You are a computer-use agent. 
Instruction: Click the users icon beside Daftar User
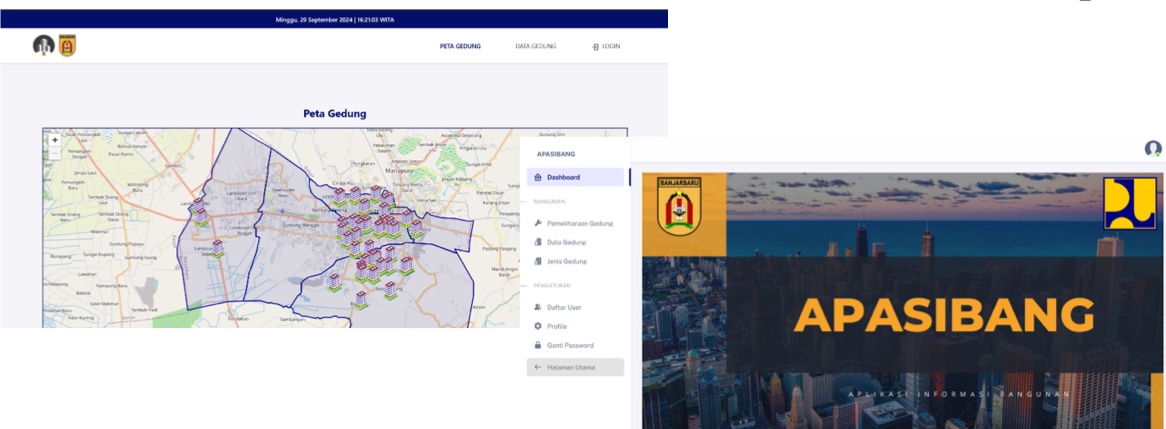538,307
